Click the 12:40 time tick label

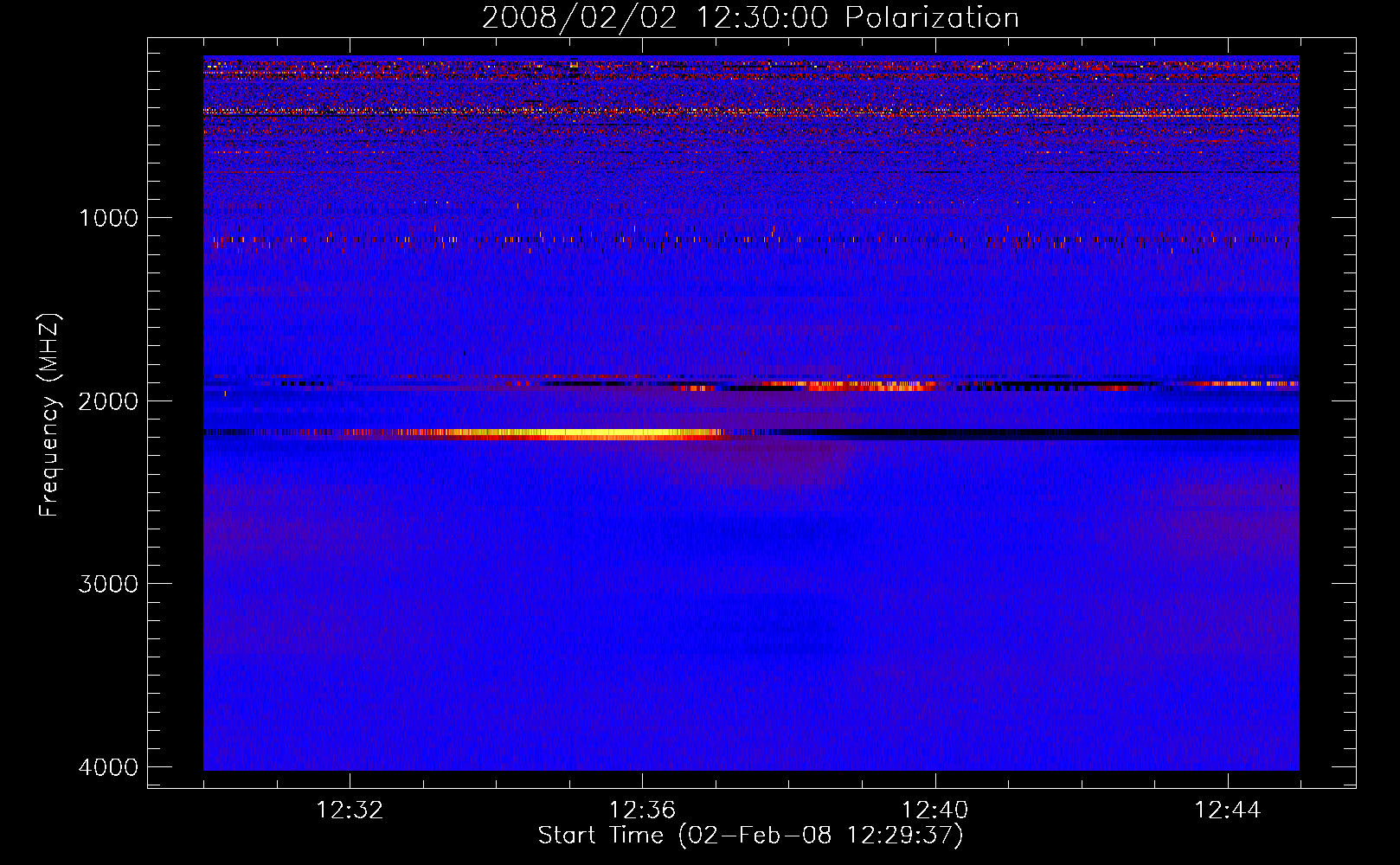pyautogui.click(x=934, y=811)
